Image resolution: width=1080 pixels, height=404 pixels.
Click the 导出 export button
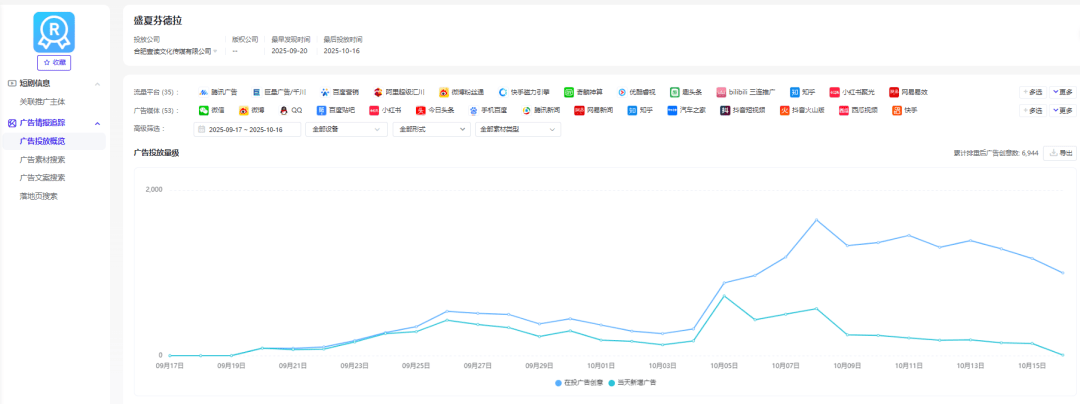click(1060, 153)
